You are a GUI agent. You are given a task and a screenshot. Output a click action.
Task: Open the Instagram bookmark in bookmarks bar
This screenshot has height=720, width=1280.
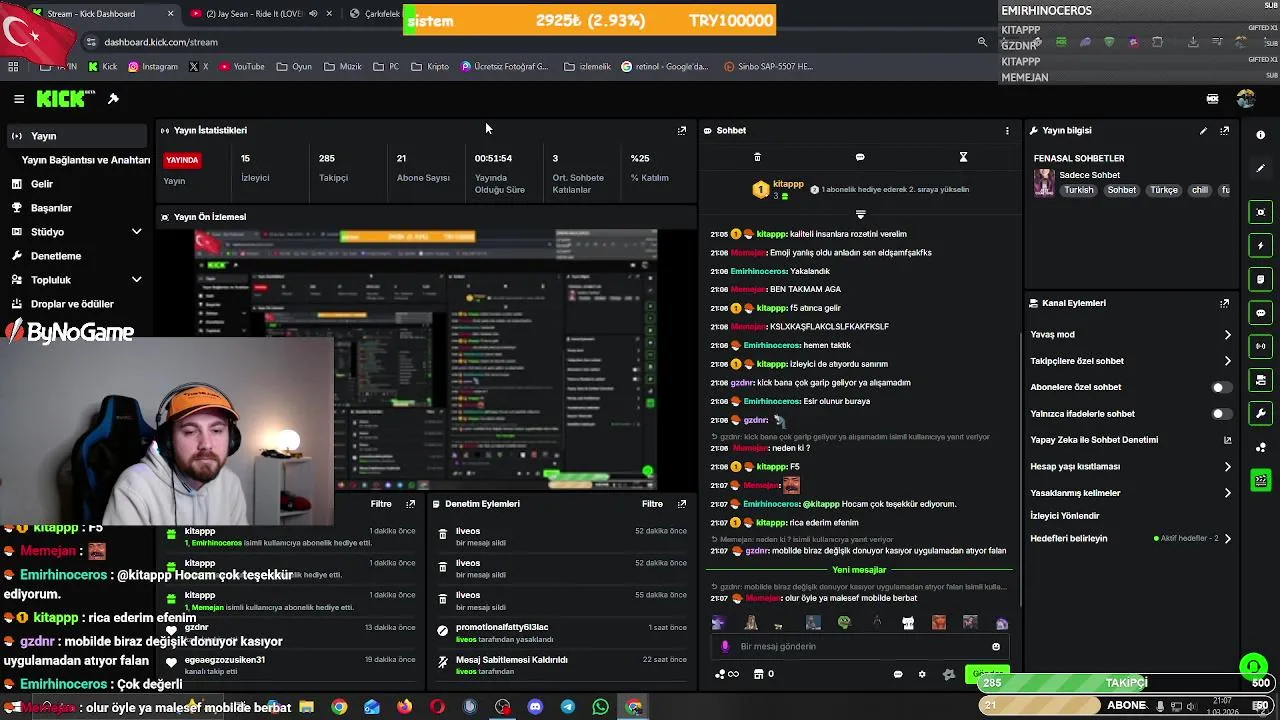click(x=152, y=67)
